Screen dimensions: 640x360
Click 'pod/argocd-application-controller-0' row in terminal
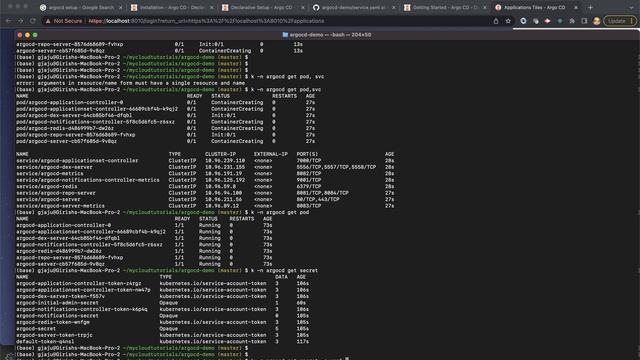pos(165,102)
